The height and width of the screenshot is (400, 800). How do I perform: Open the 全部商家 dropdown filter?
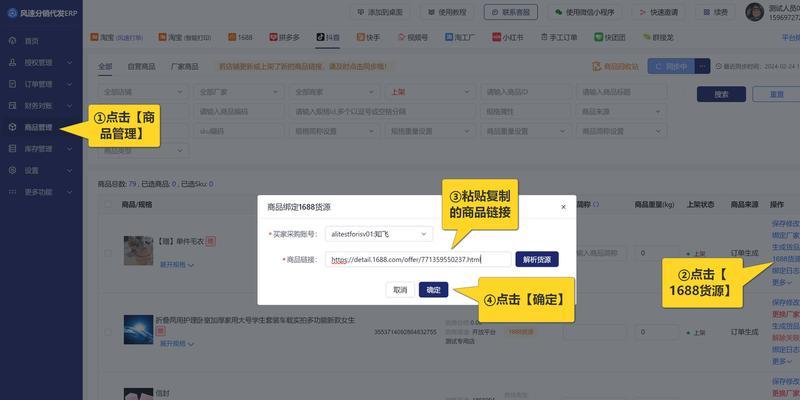pos(335,92)
